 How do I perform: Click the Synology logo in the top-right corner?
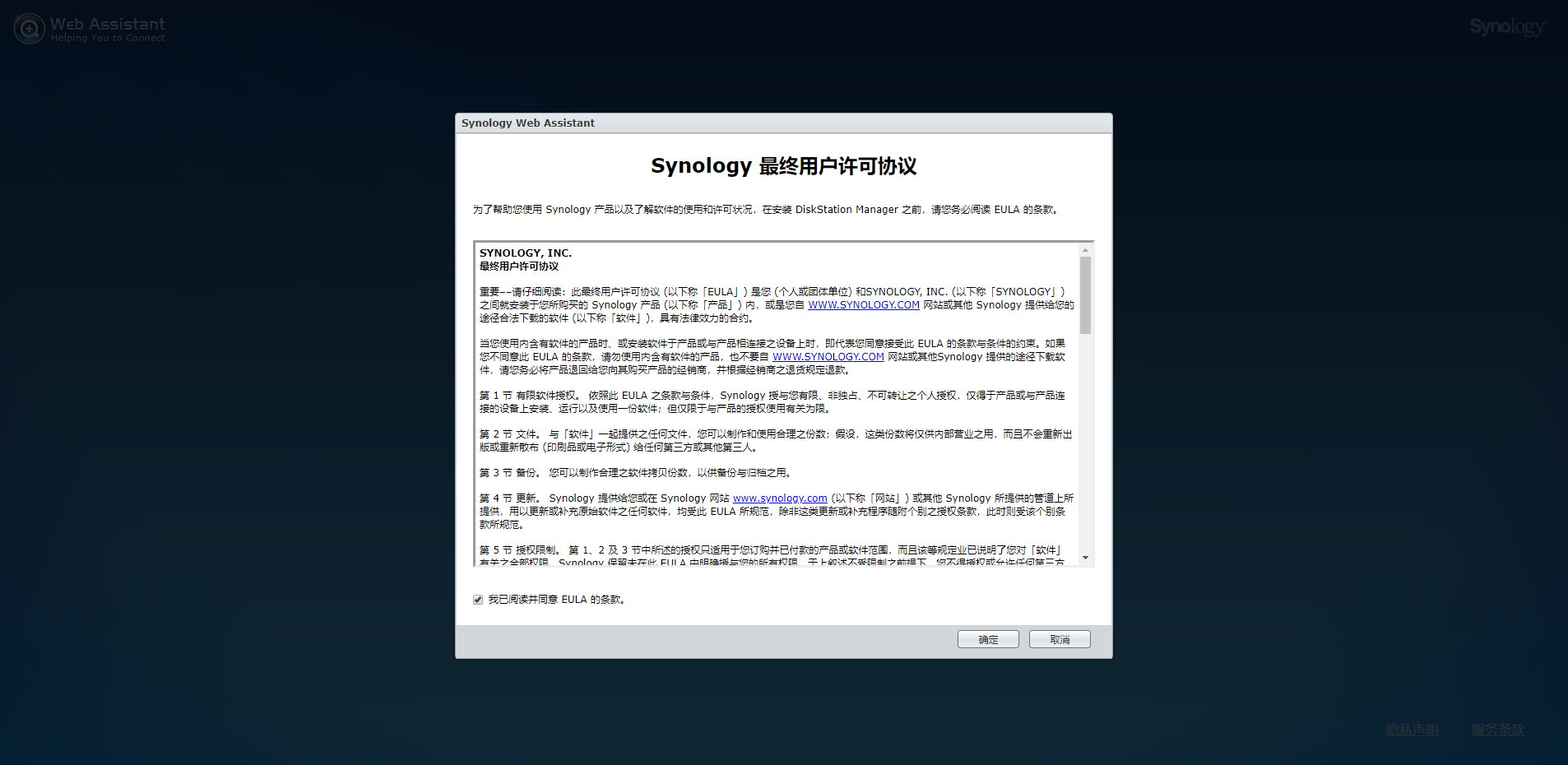[x=1509, y=25]
